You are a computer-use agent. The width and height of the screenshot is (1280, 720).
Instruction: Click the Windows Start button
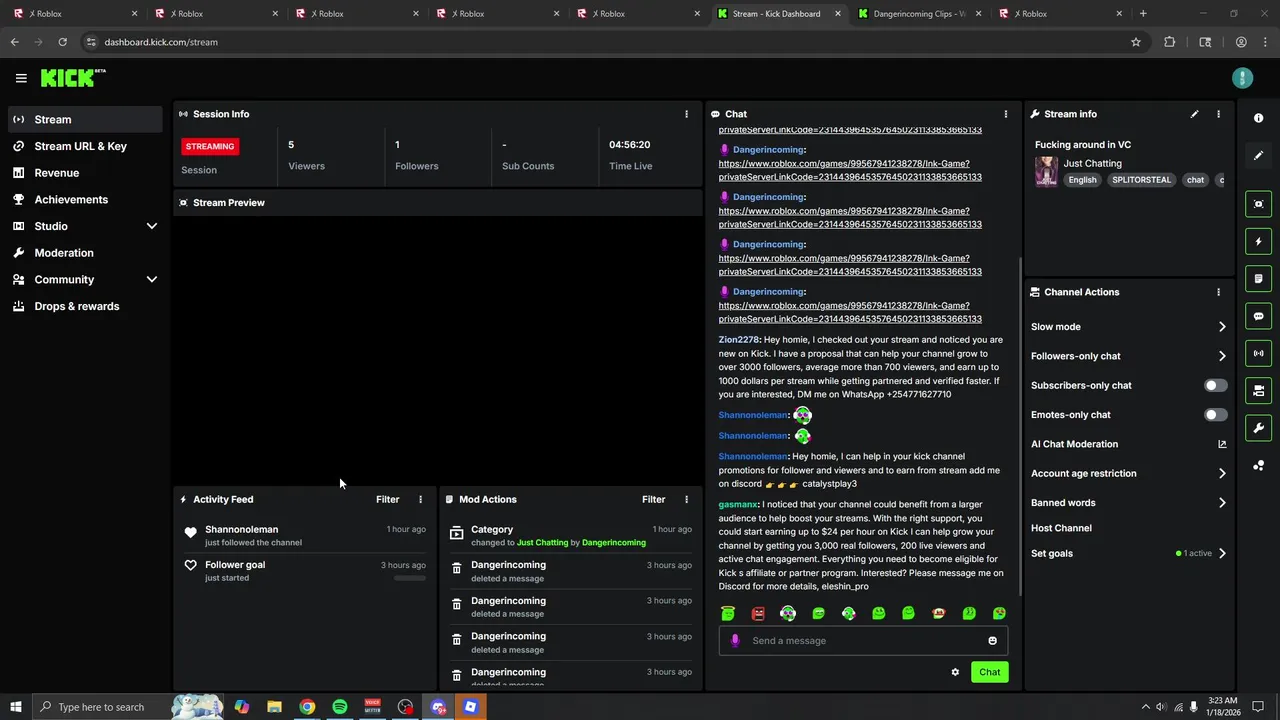[x=15, y=707]
